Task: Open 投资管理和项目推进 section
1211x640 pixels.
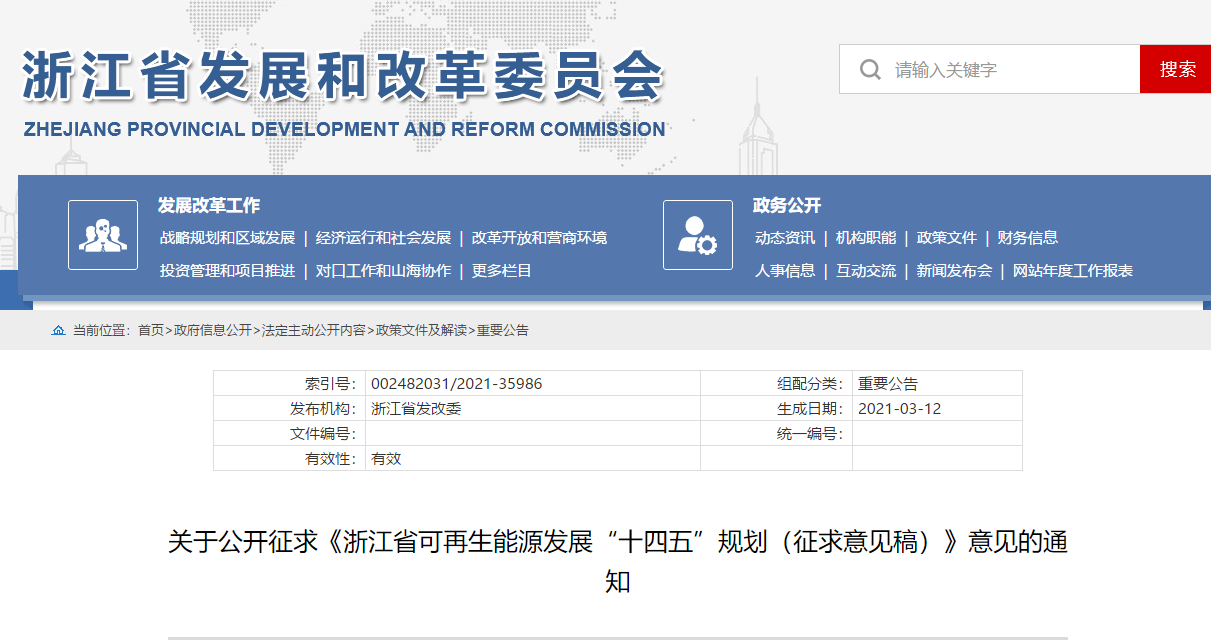Action: click(227, 271)
